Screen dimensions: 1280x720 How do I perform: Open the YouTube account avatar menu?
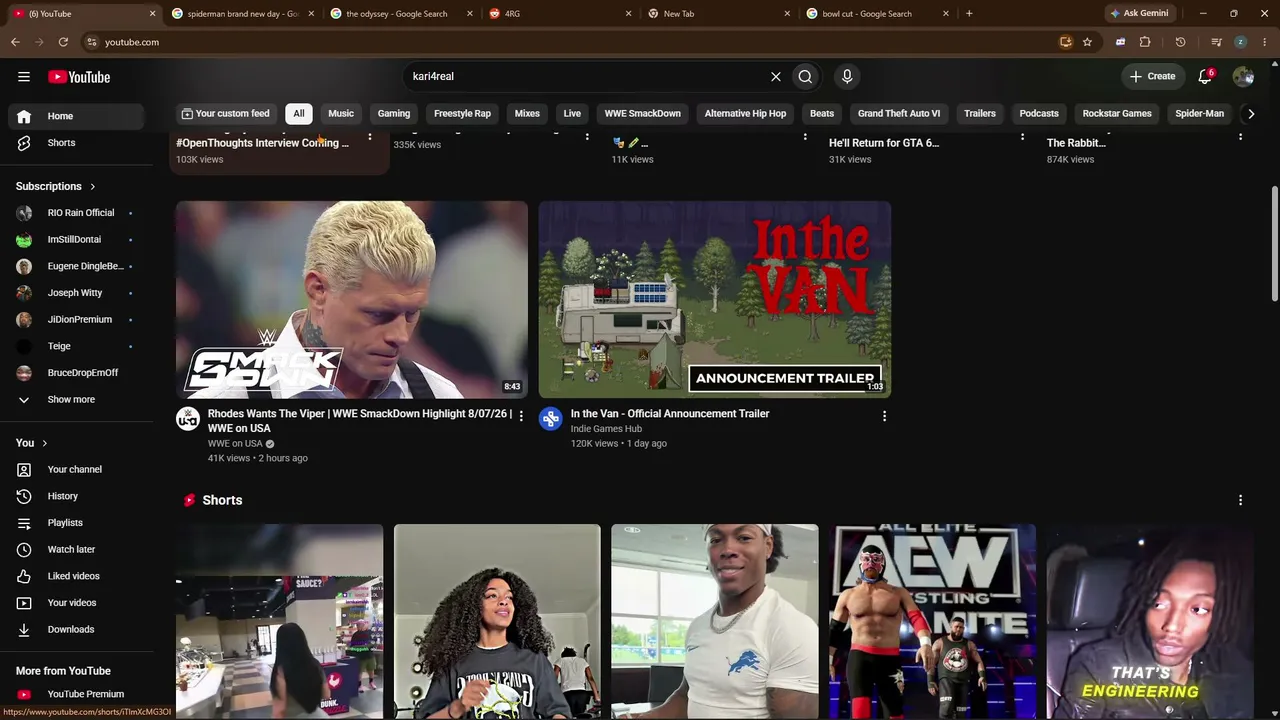(x=1243, y=76)
